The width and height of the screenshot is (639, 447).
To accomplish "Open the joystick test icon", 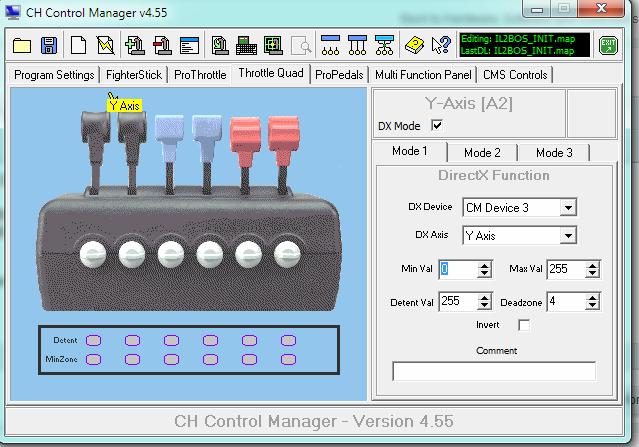I will [x=220, y=45].
